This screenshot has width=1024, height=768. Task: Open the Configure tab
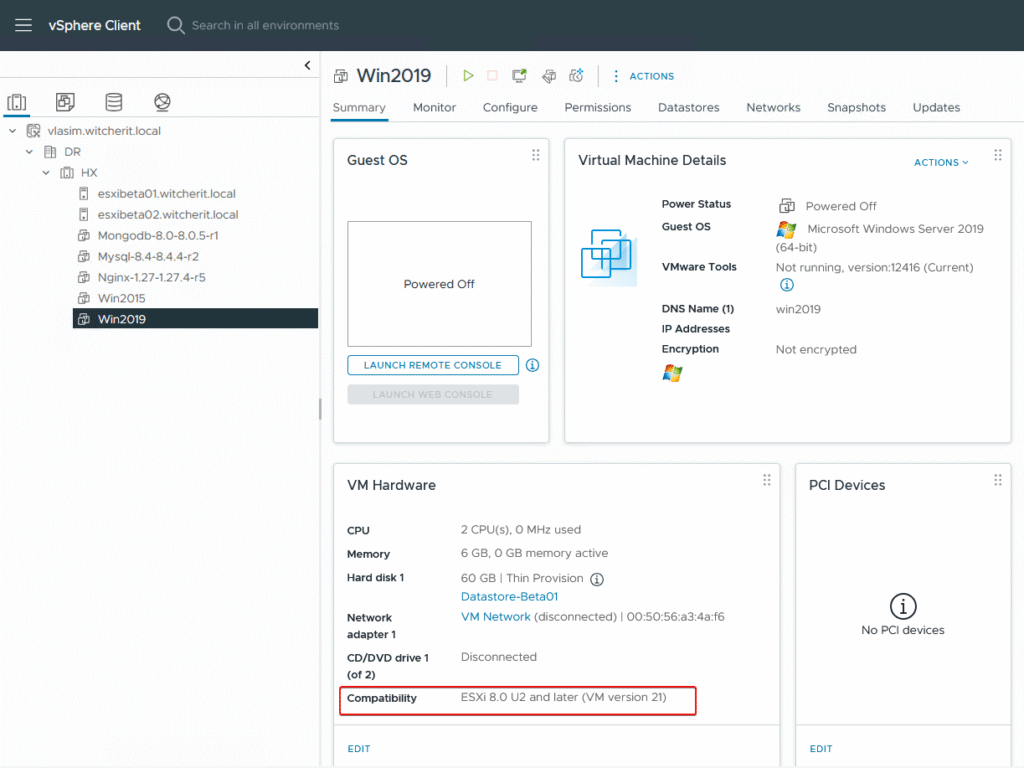510,108
